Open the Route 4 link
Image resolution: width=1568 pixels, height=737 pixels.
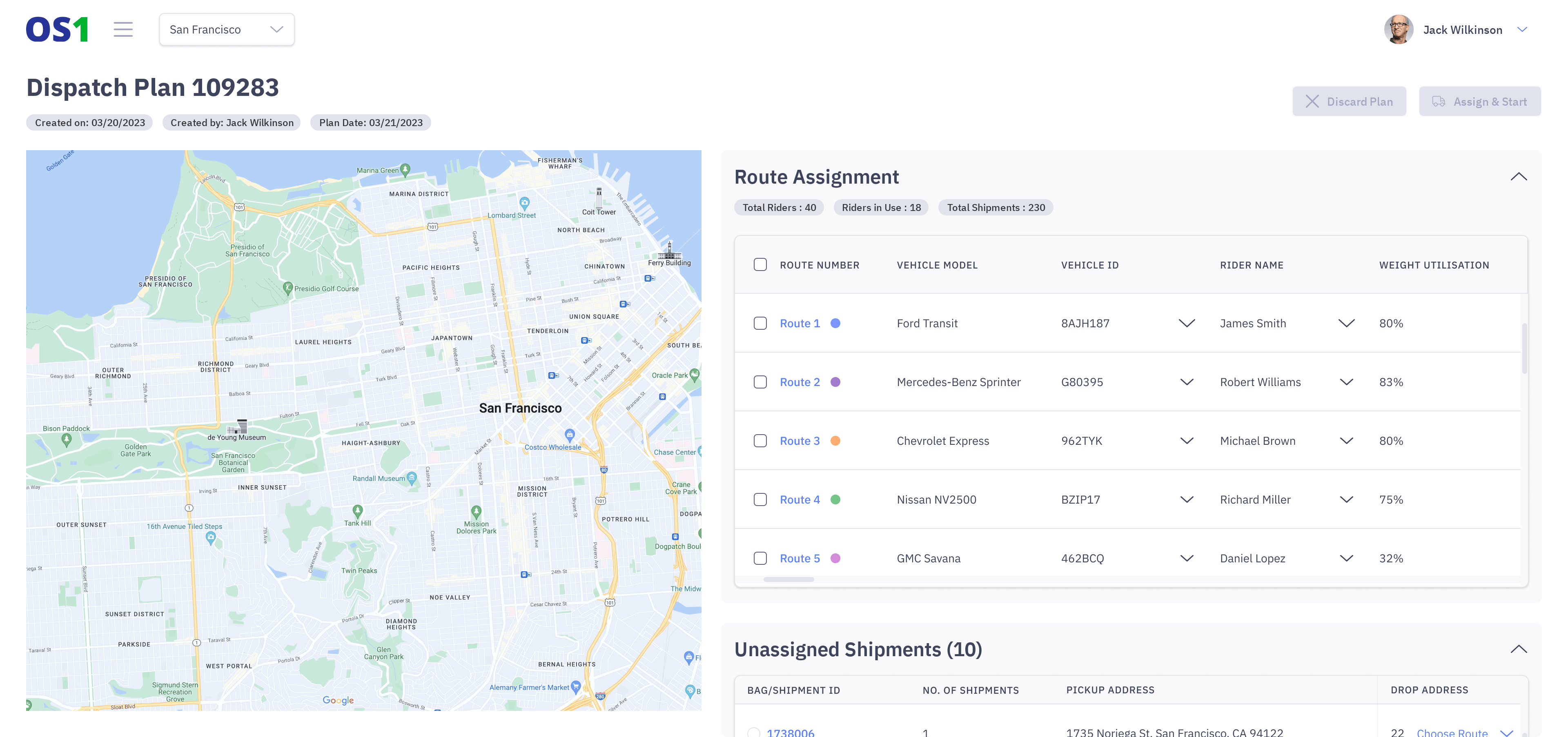(x=799, y=500)
